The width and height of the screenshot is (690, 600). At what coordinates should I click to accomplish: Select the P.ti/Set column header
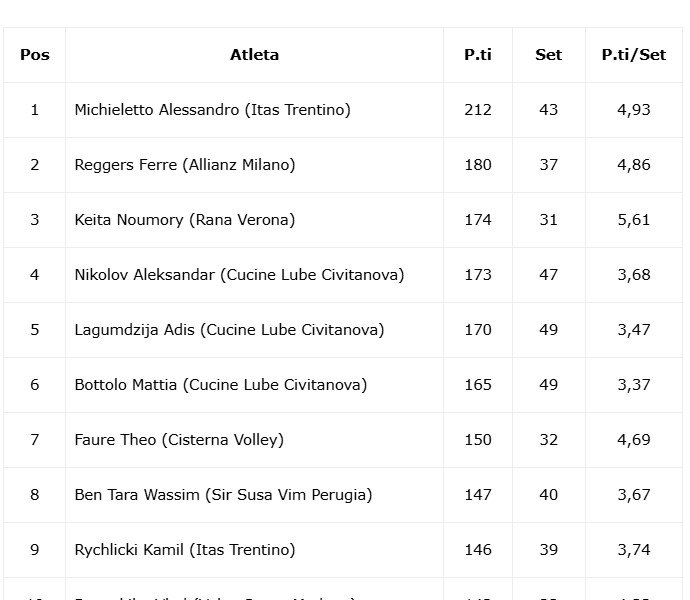pyautogui.click(x=634, y=55)
